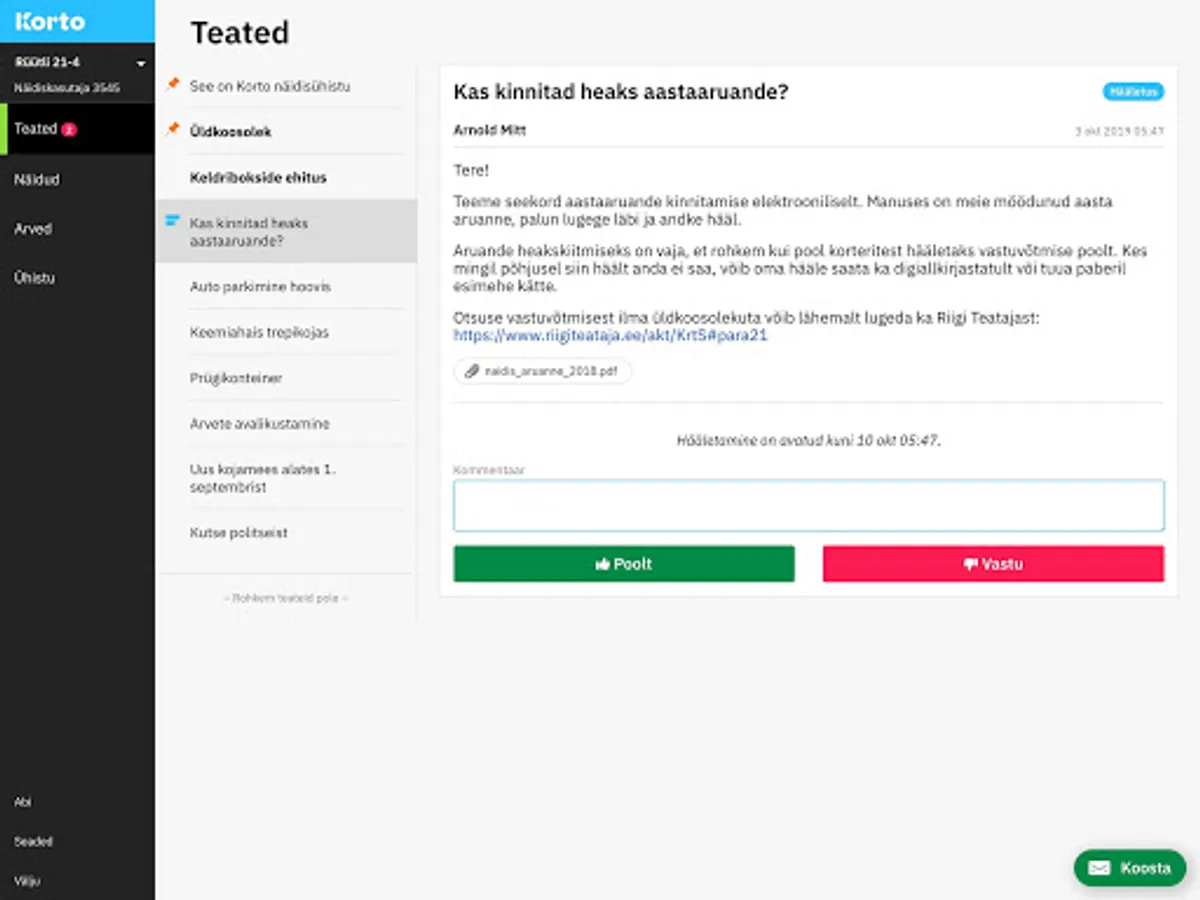The image size is (1200, 900).
Task: Vote Vastu with the red button
Action: point(993,564)
